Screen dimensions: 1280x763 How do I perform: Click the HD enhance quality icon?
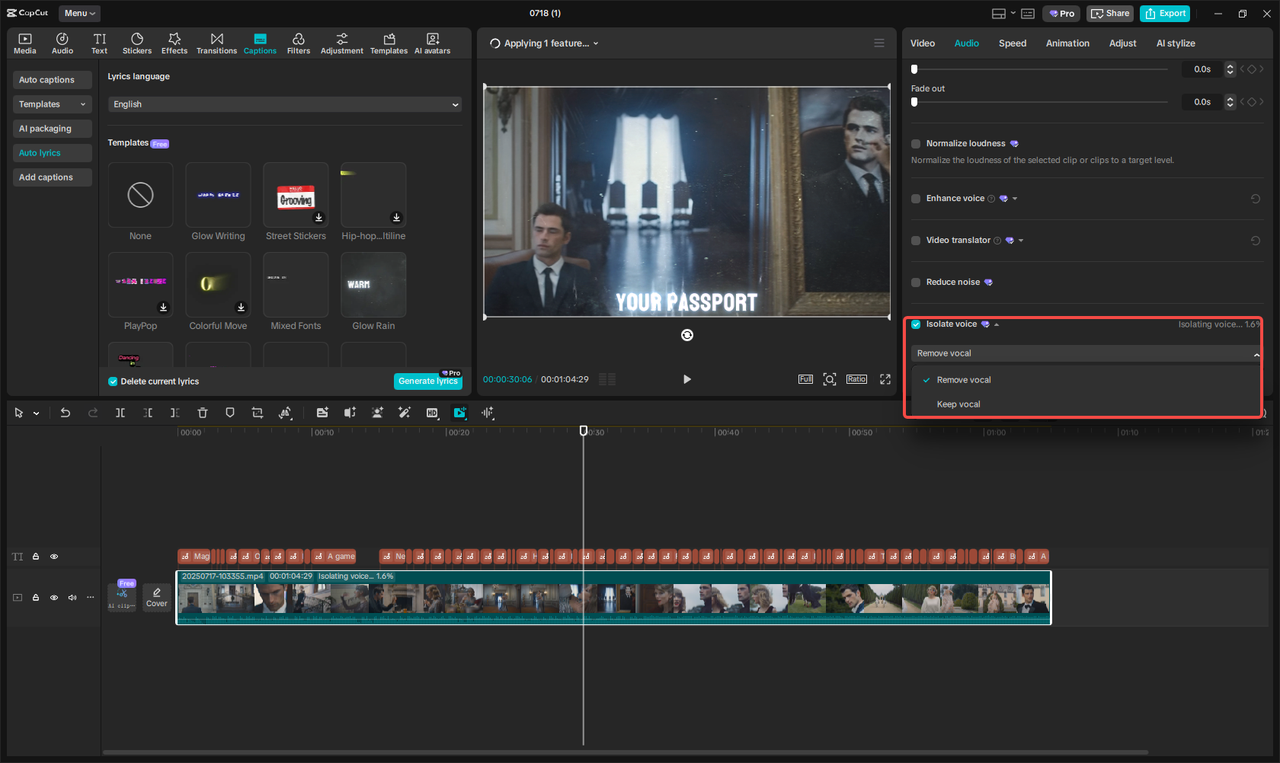[432, 412]
